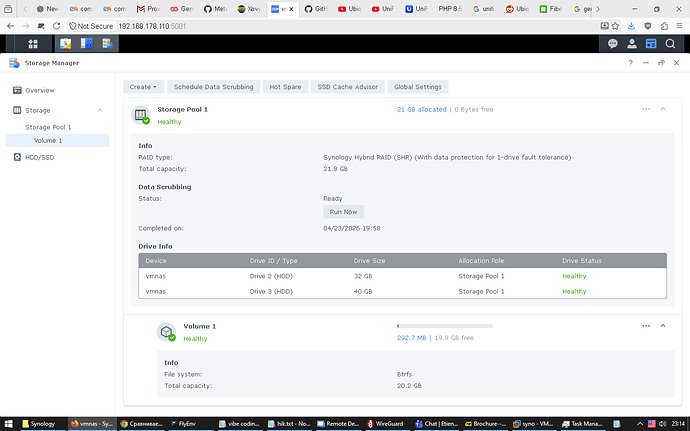
Task: Select Storage in the sidebar
Action: 37,110
